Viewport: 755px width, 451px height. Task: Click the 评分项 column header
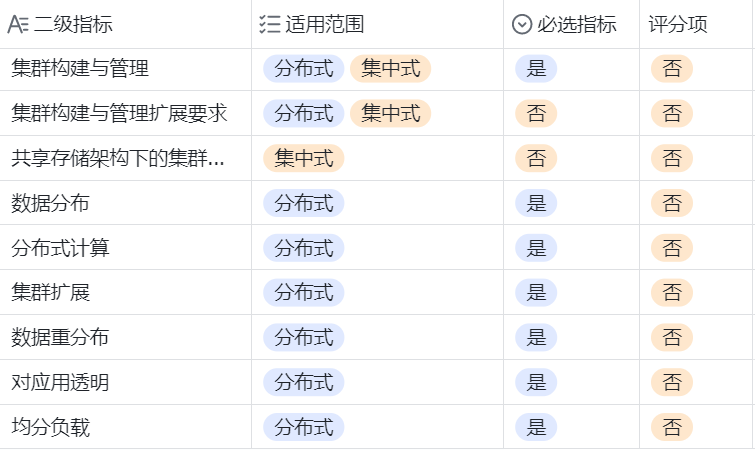tap(678, 25)
